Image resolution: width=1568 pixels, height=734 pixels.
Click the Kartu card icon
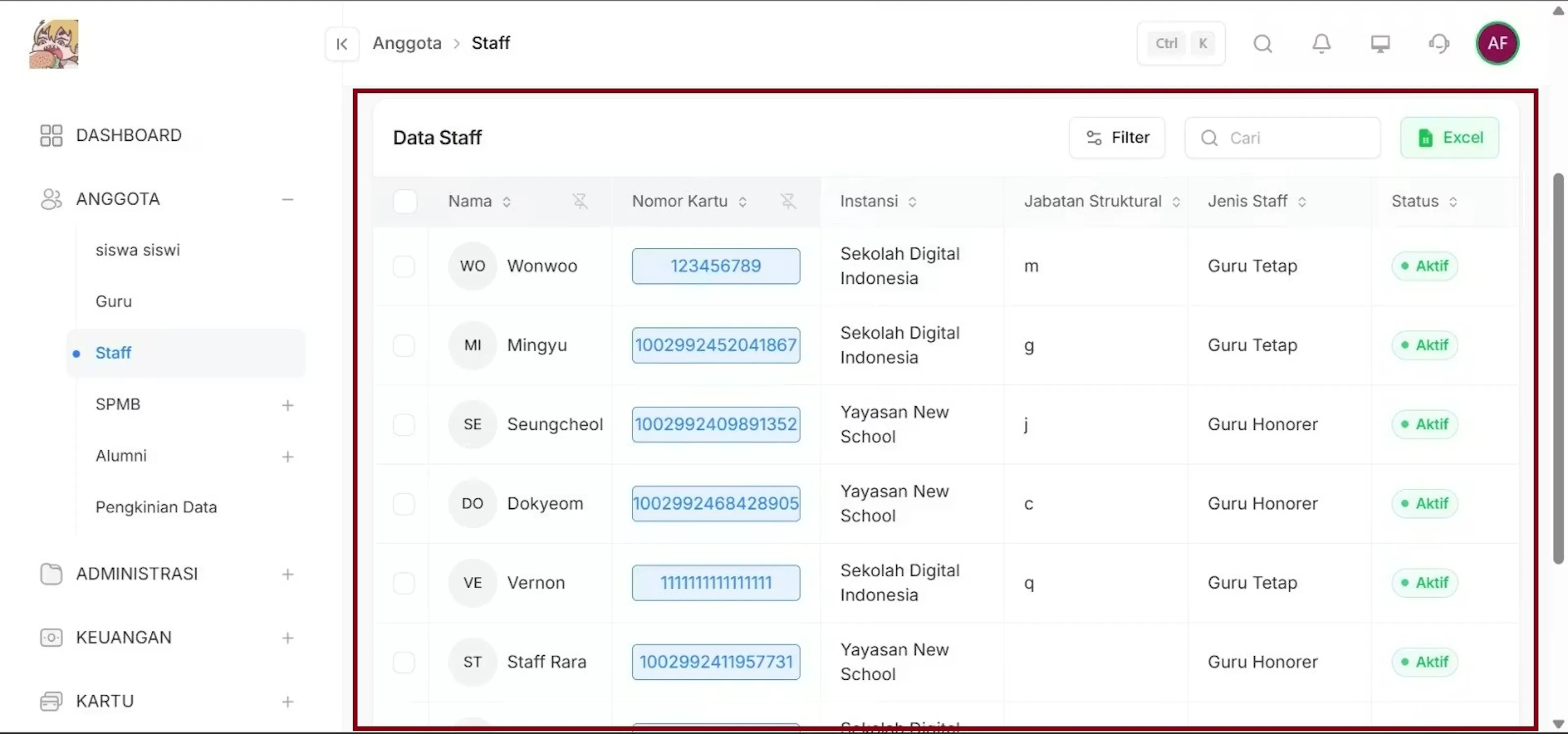(51, 701)
